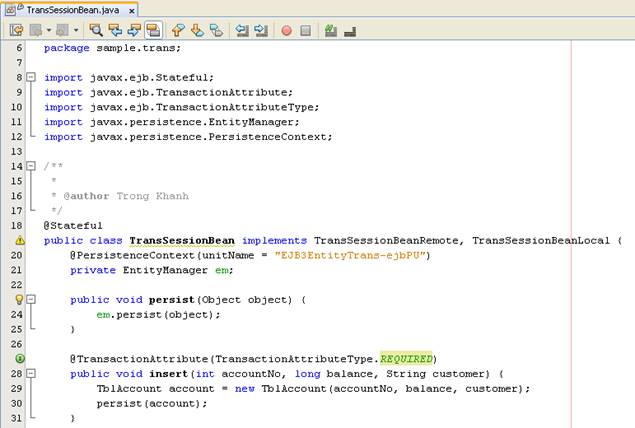Click Previous Bookmark up-arrow icon
This screenshot has width=635, height=428.
(178, 30)
